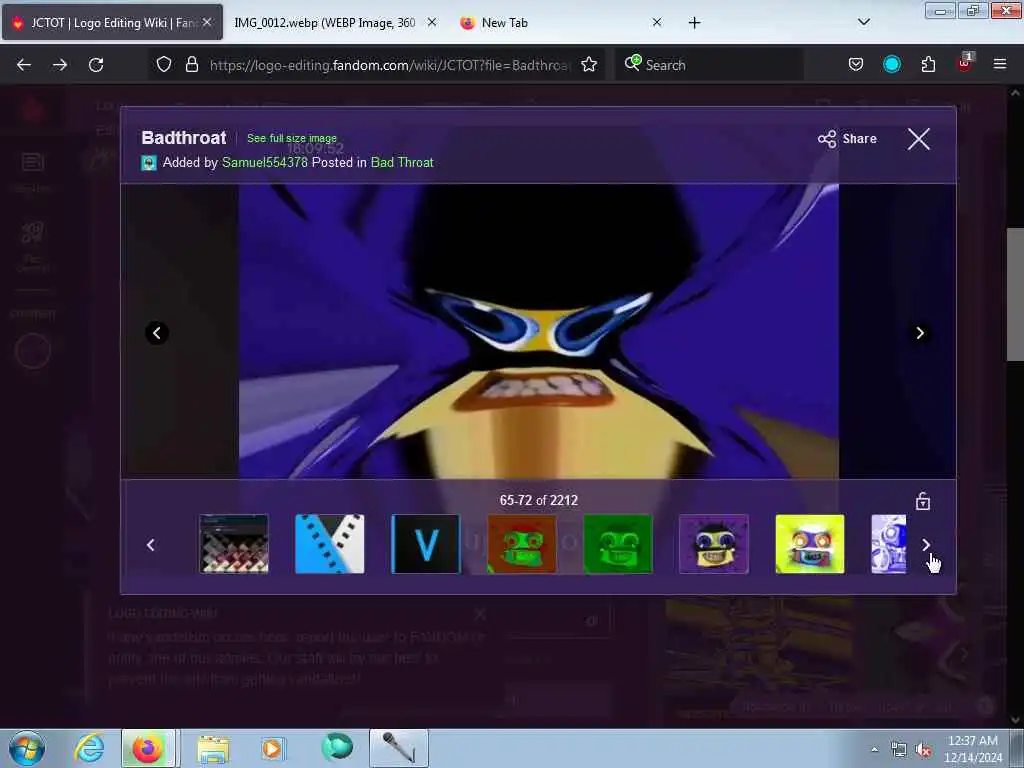Switch to JCTOT Logo Editing Wiki tab

[x=112, y=23]
